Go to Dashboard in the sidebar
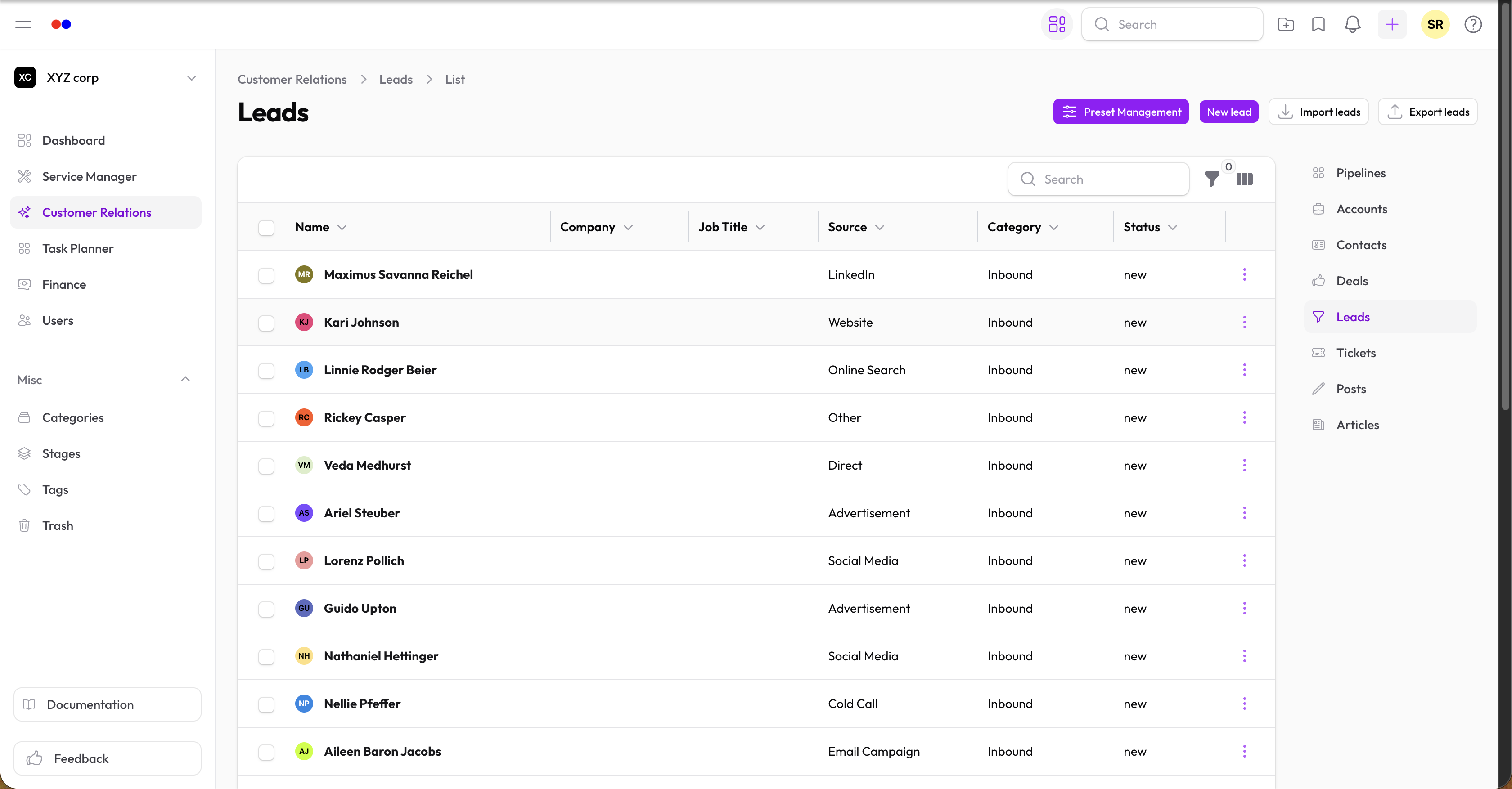 click(x=106, y=141)
